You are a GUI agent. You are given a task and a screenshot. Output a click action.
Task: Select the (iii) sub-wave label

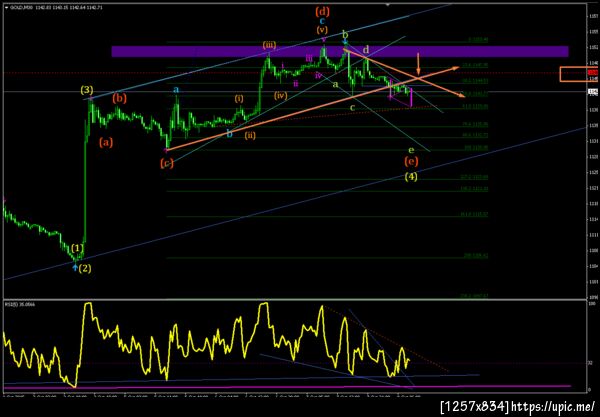coord(269,45)
